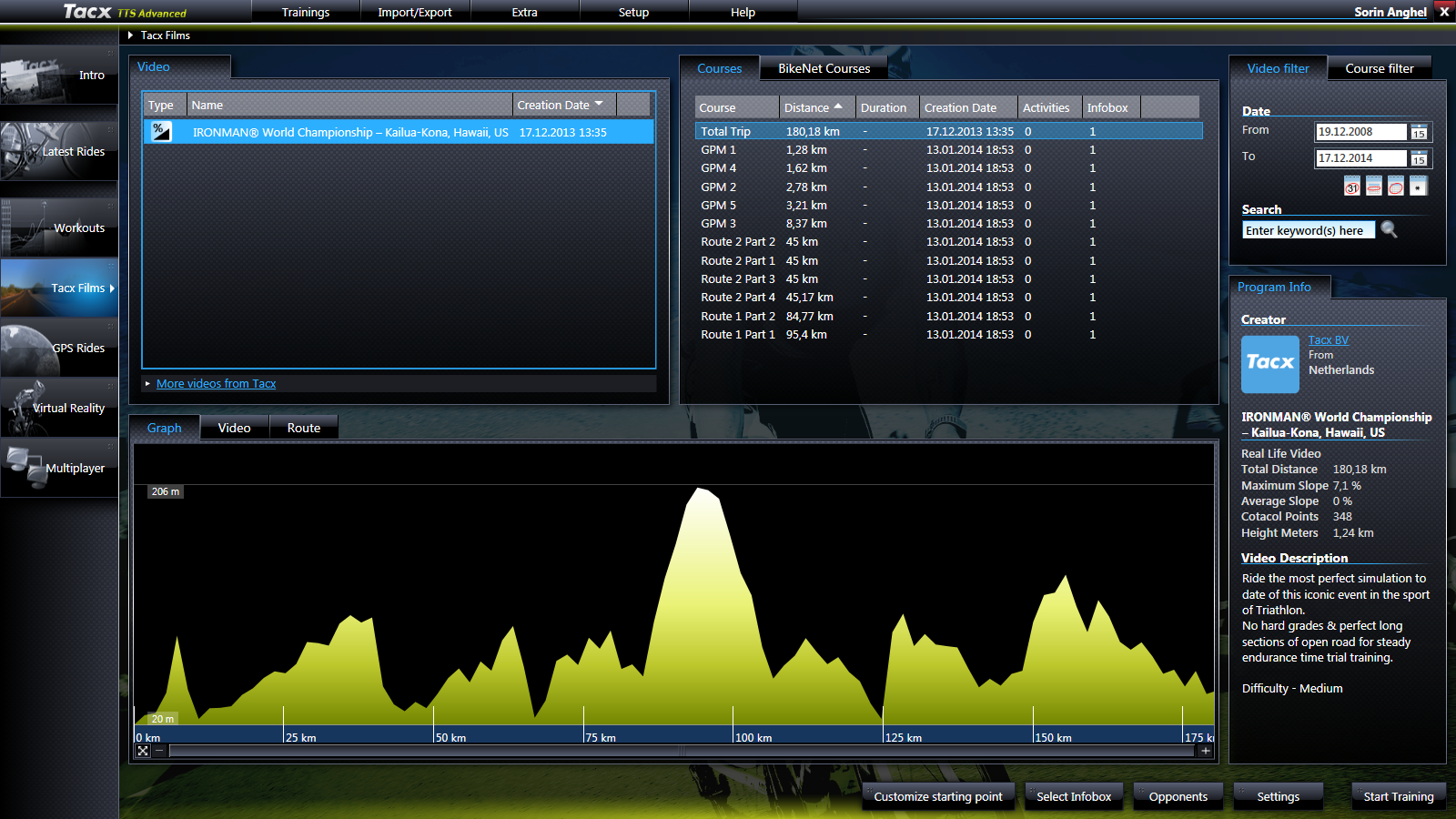Open the Virtual Reality section
1456x819 pixels.
pyautogui.click(x=59, y=408)
